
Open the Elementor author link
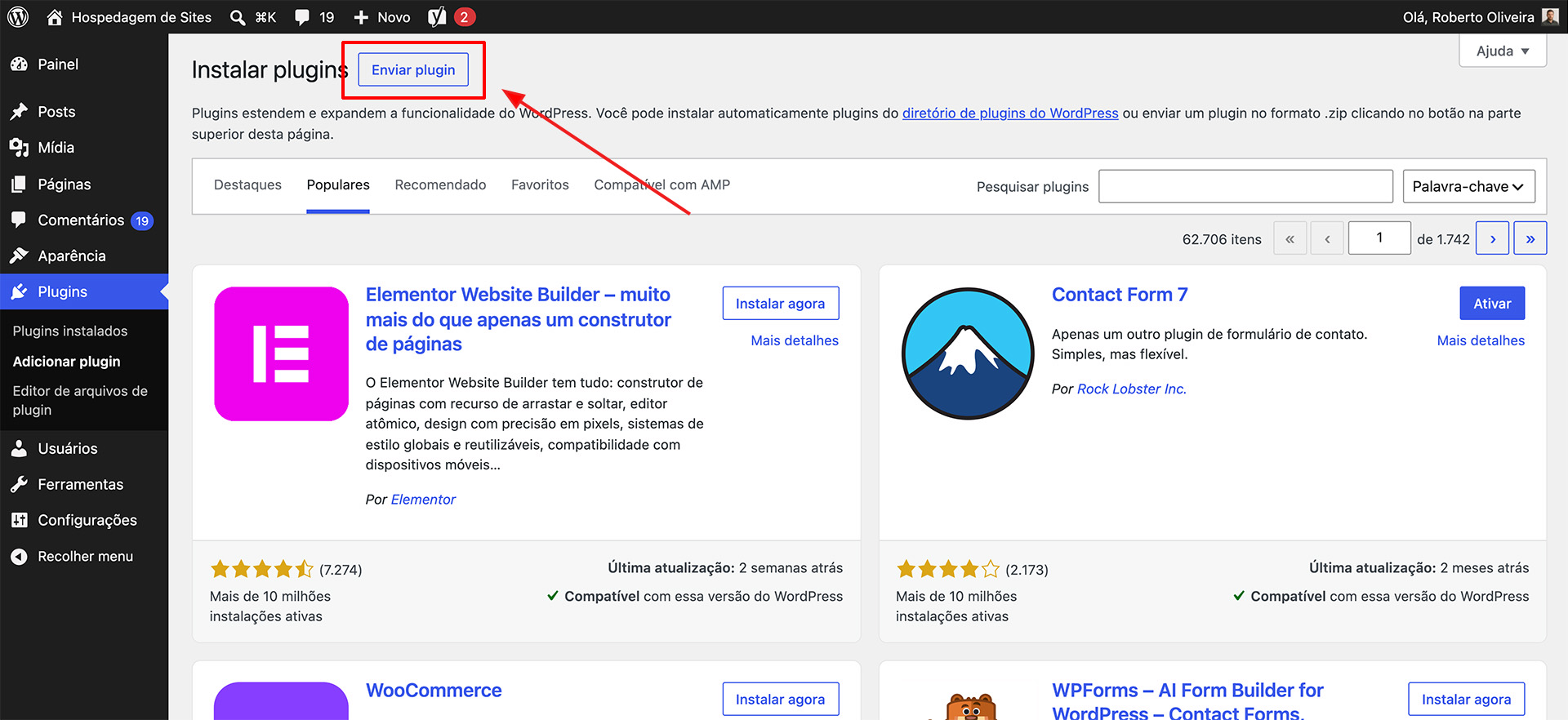[x=423, y=500]
